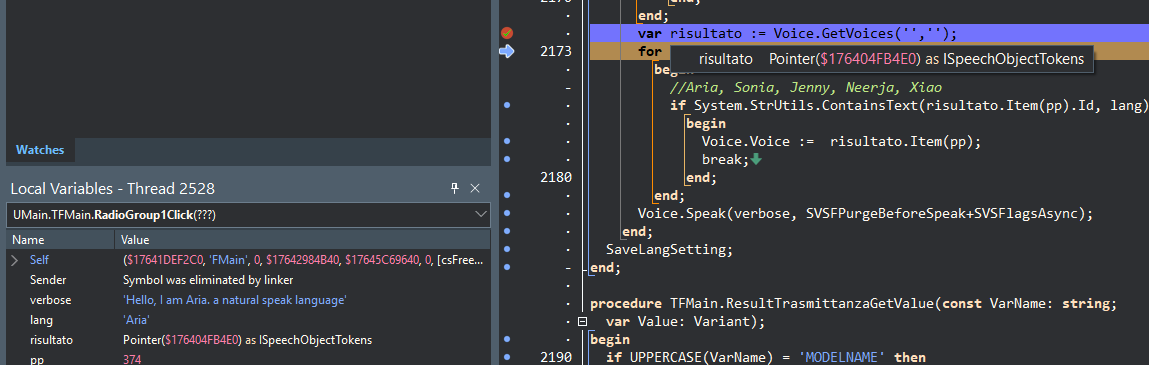Click the Name column header
The height and width of the screenshot is (365, 1149).
(60, 240)
